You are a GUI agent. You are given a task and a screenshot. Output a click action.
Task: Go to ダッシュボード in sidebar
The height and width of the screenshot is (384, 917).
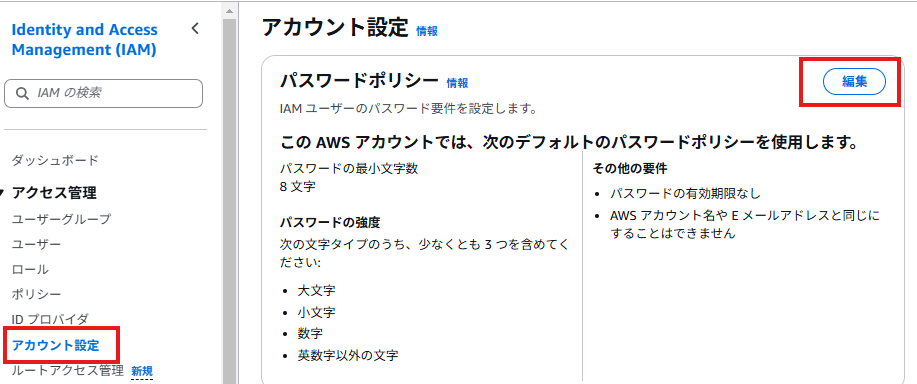(55, 160)
